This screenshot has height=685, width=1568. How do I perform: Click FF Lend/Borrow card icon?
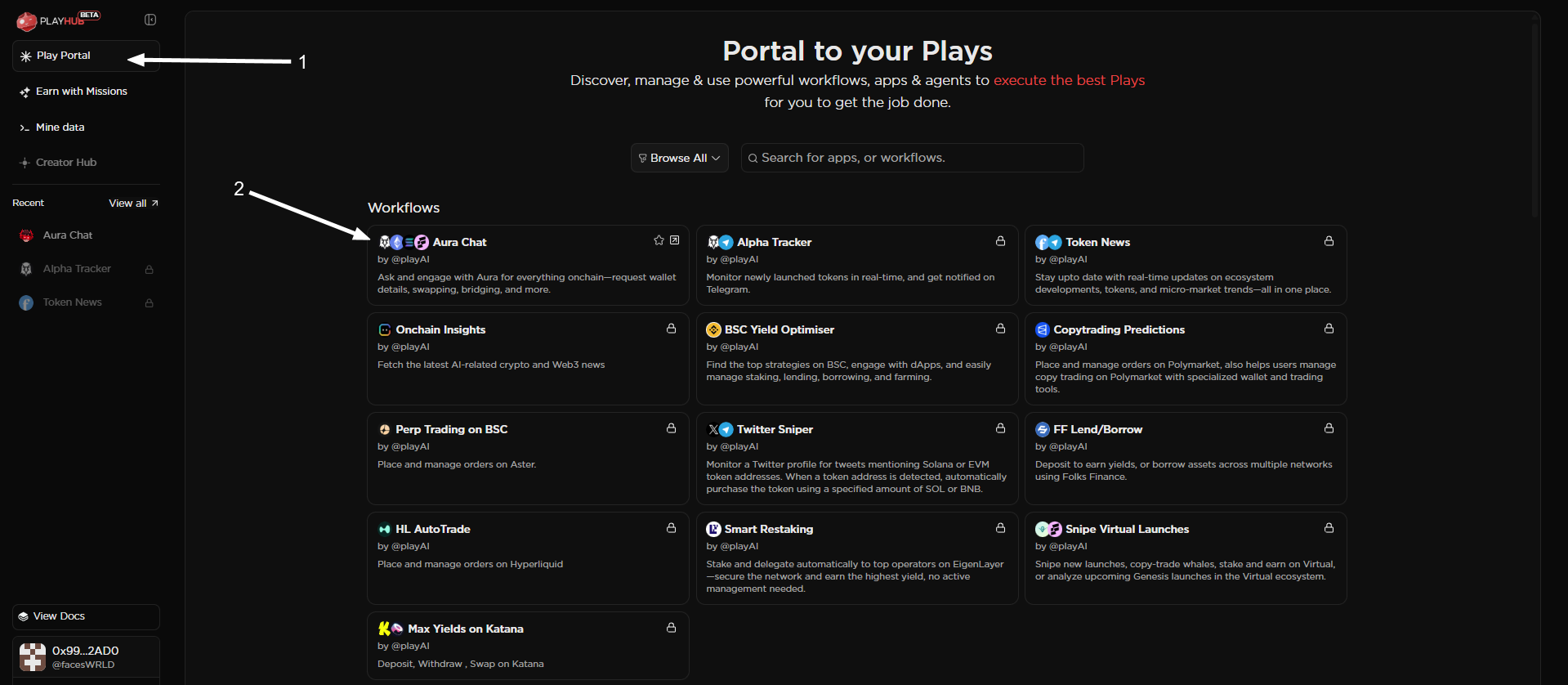pyautogui.click(x=1042, y=430)
